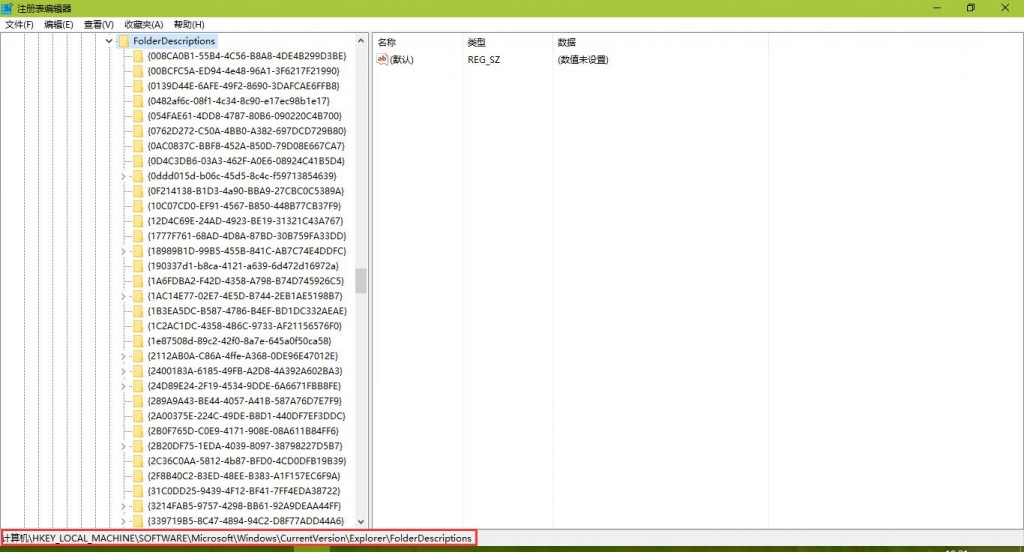Select the {12D4C69E-24AD-4923-BE19-31321C43A767} key
The height and width of the screenshot is (552, 1024).
click(245, 221)
